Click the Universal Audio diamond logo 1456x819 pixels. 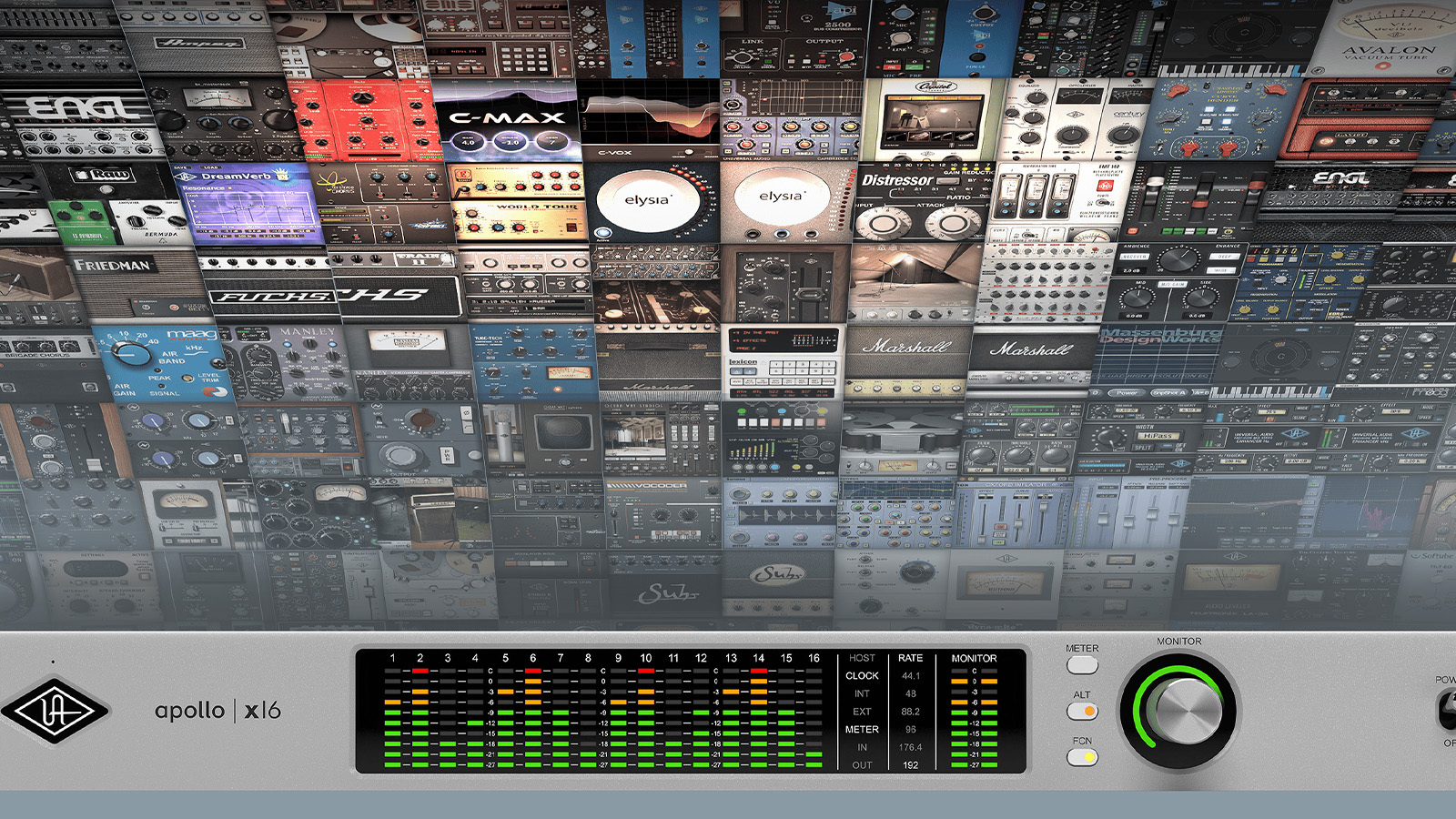56,711
